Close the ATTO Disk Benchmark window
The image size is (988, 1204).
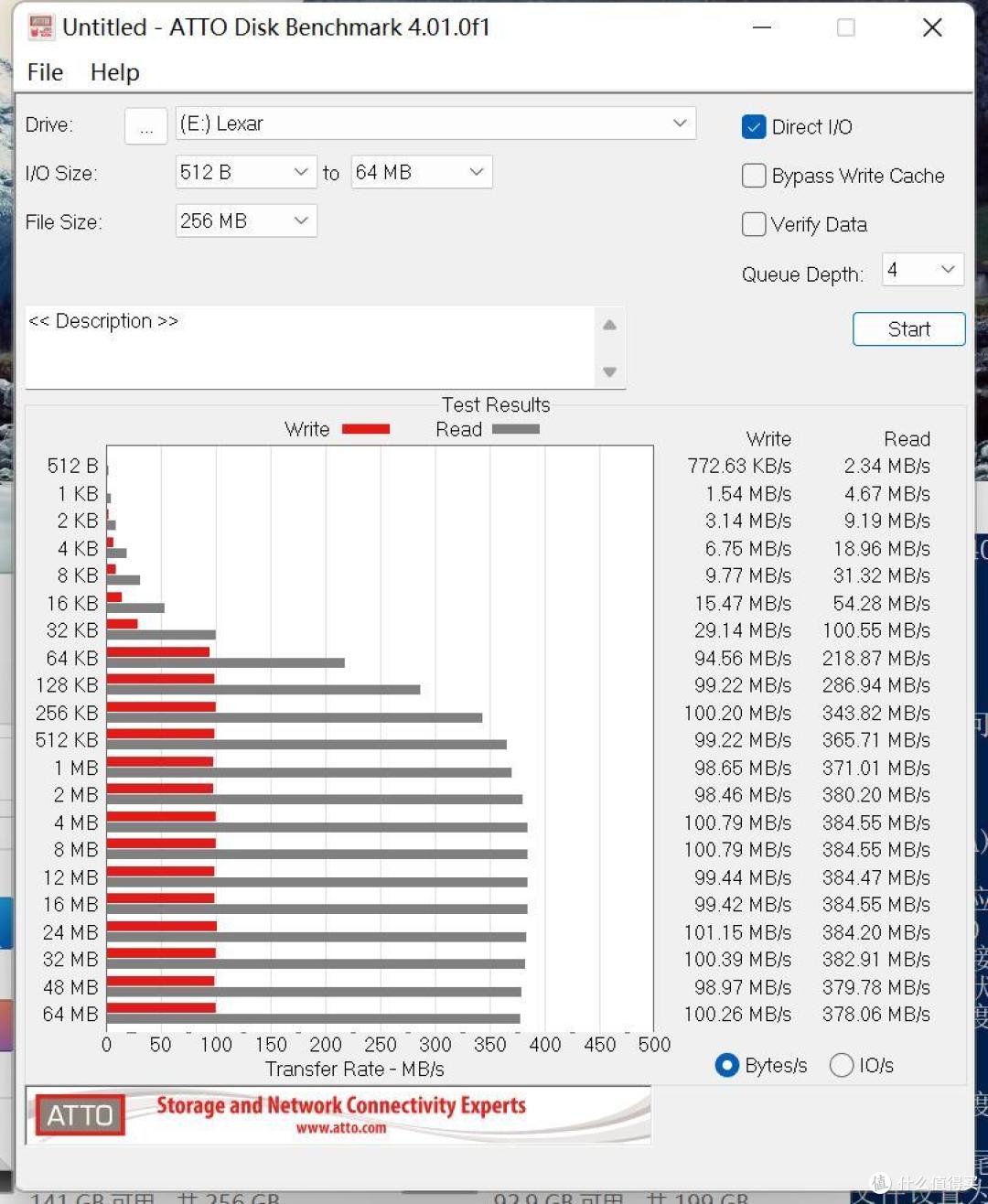(x=932, y=27)
